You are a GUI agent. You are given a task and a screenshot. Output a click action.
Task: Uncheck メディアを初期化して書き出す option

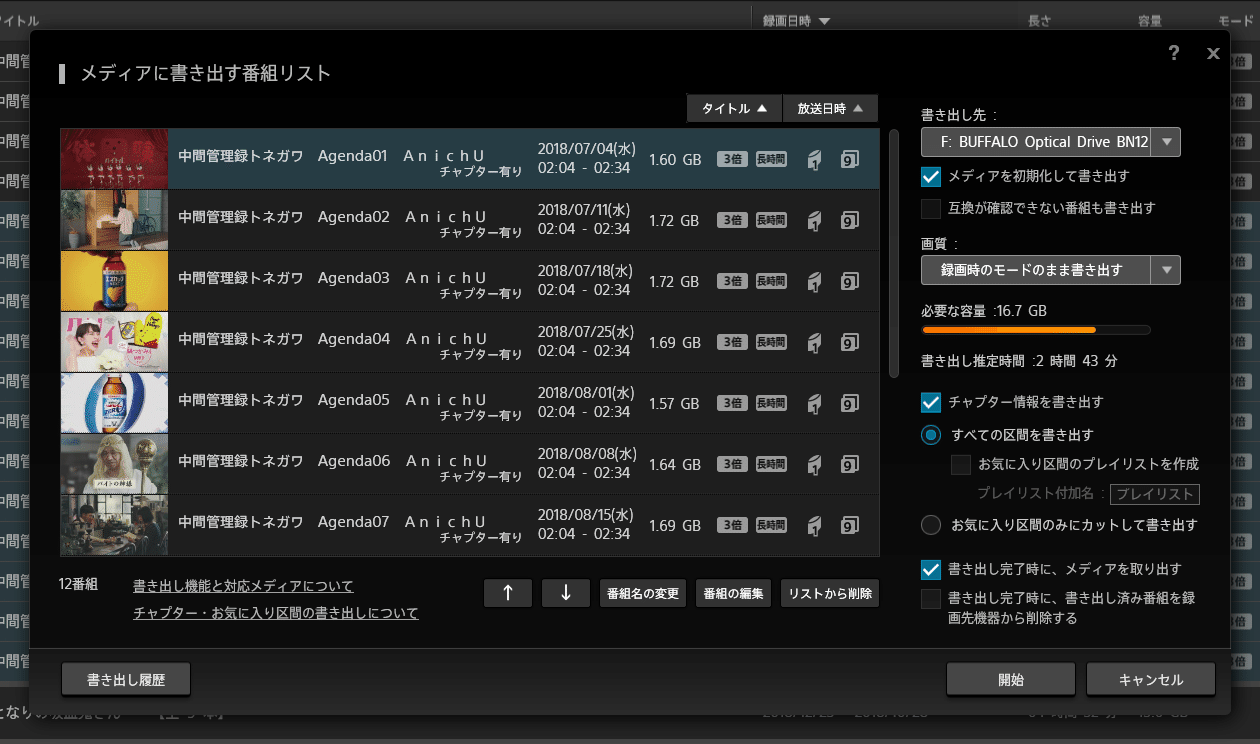(931, 178)
